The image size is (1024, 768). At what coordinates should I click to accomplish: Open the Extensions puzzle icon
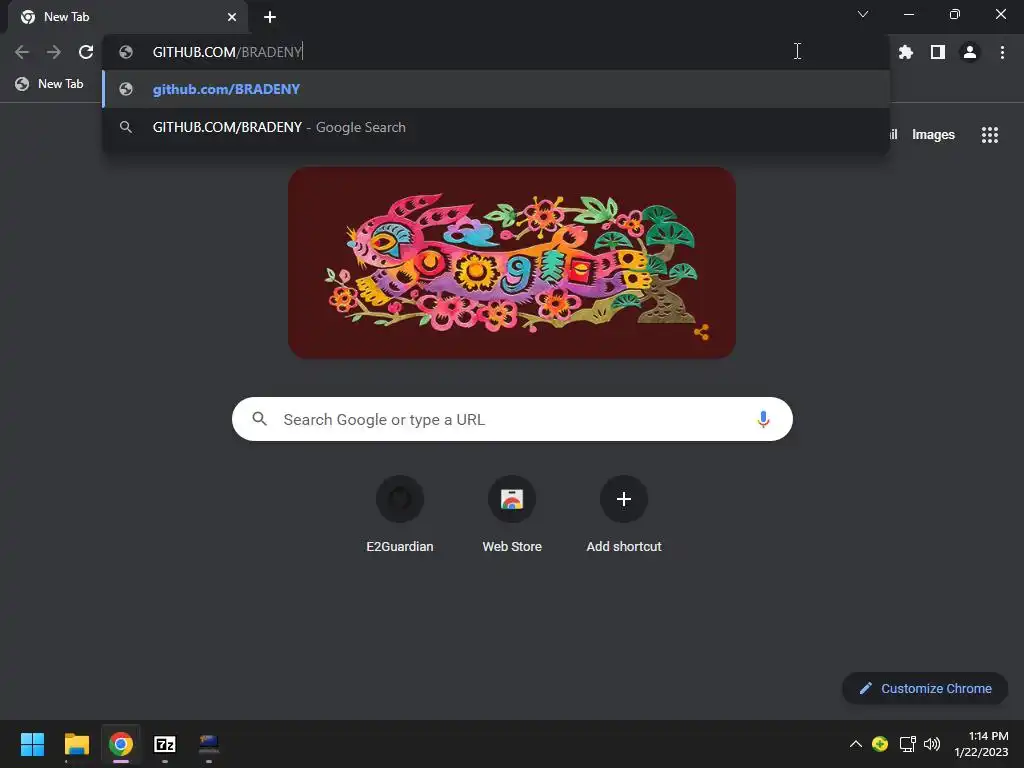coord(906,52)
